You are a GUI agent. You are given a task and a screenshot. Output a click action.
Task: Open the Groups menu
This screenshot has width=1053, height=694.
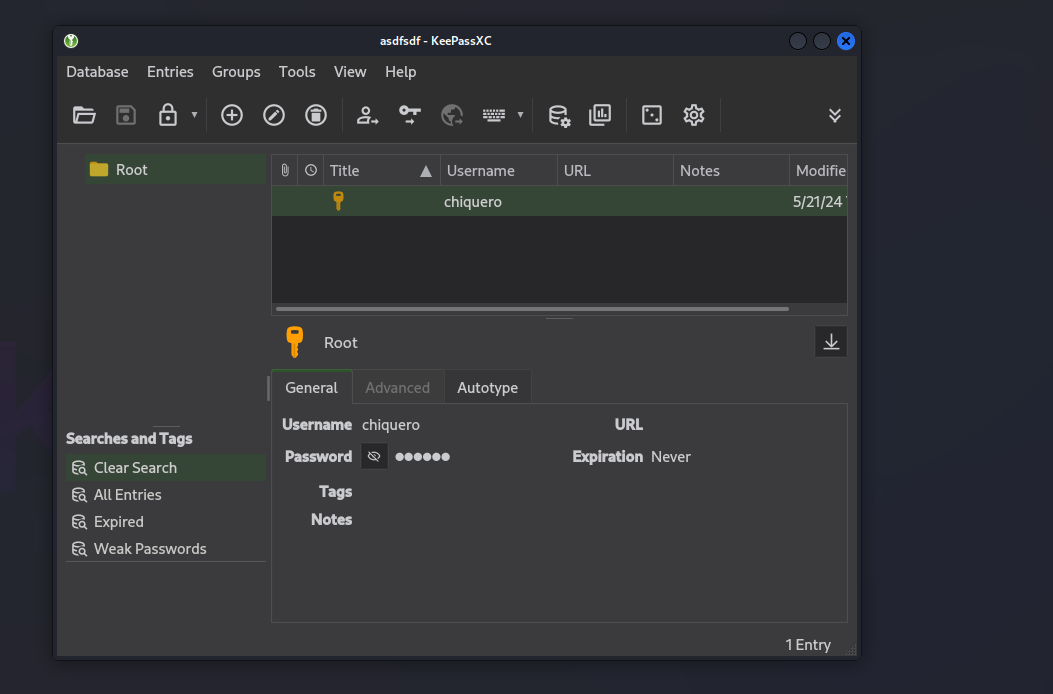coord(236,72)
